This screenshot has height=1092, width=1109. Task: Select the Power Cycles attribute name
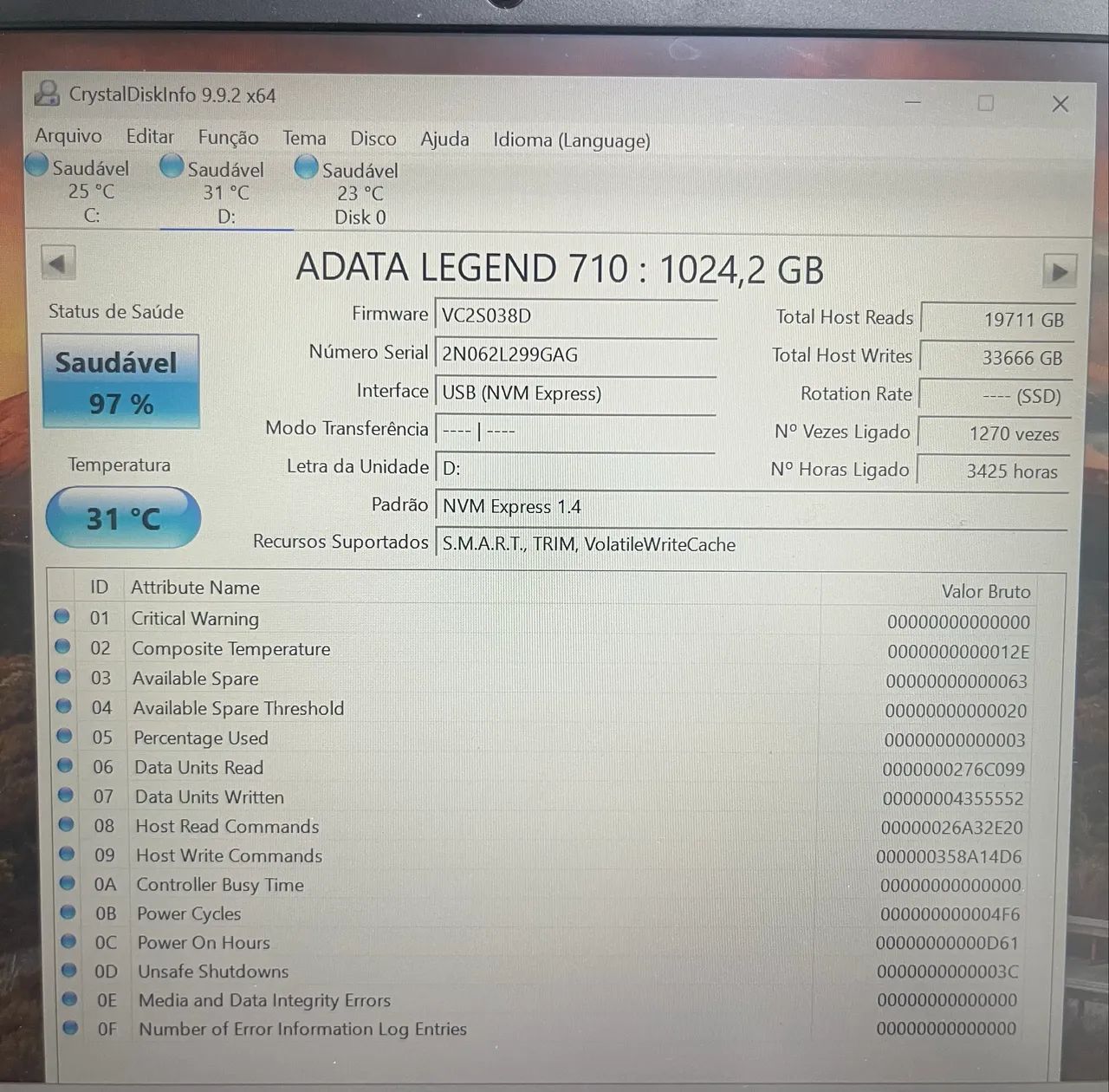189,913
